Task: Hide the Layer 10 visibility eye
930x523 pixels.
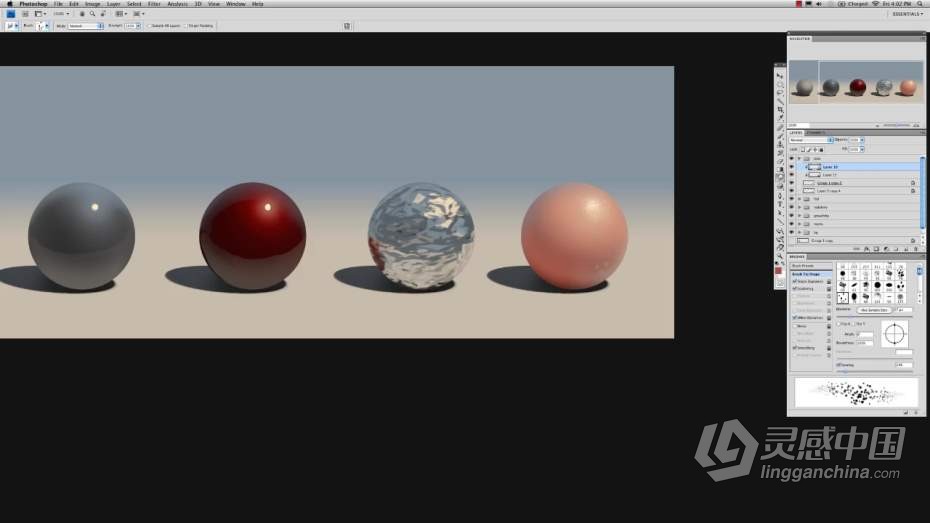Action: point(791,167)
